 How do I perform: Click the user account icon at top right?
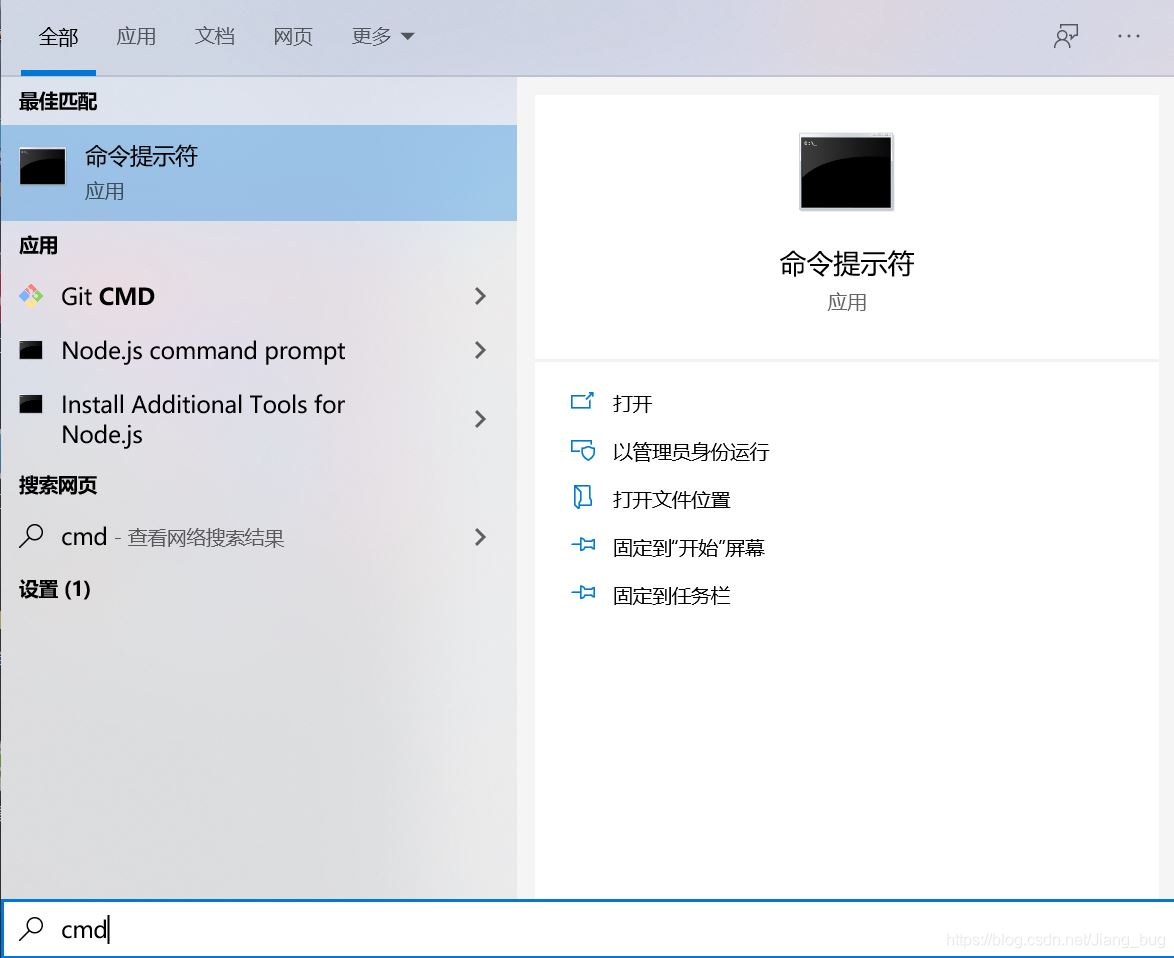tap(1066, 35)
